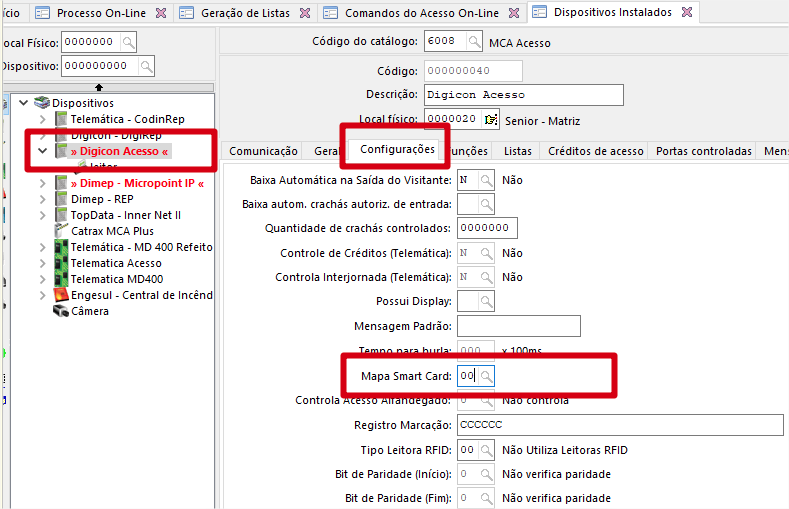Lookup Baixa autom. crachás autoriz. de entrada
Image resolution: width=789 pixels, height=509 pixels.
click(x=486, y=204)
